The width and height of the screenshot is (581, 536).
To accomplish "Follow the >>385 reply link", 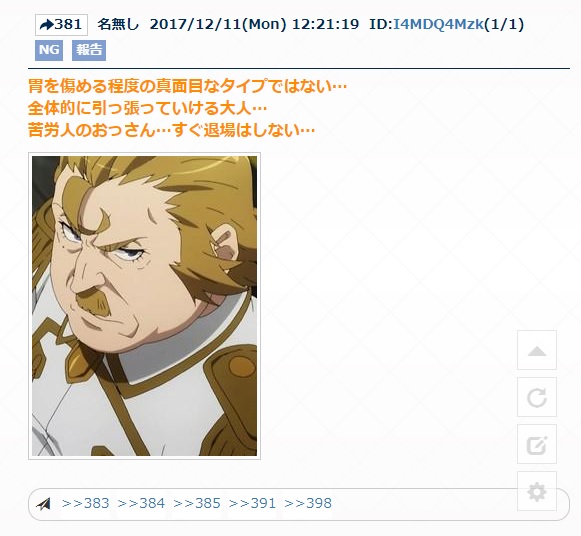I will tap(197, 503).
